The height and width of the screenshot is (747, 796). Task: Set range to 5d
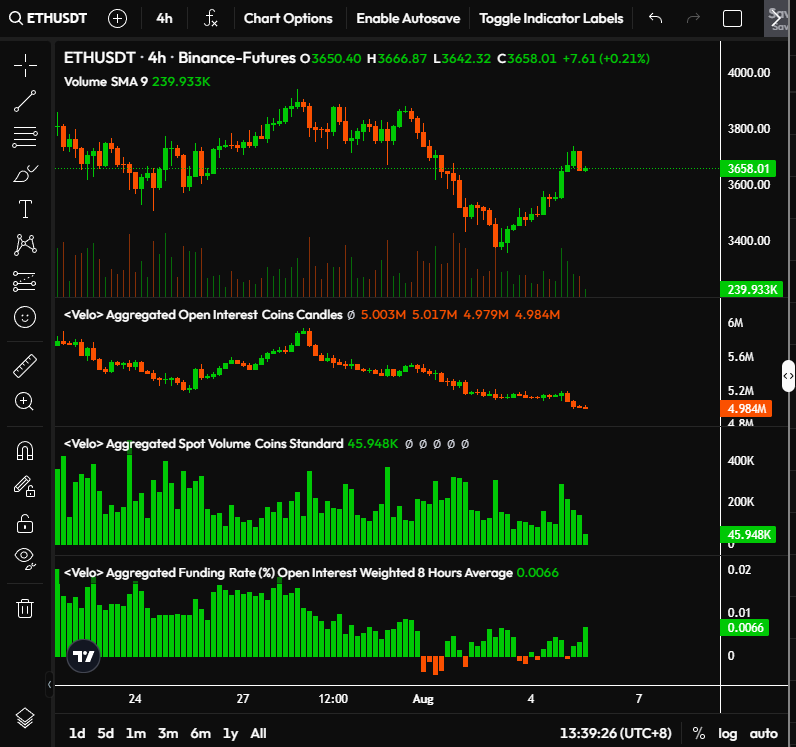click(x=106, y=733)
